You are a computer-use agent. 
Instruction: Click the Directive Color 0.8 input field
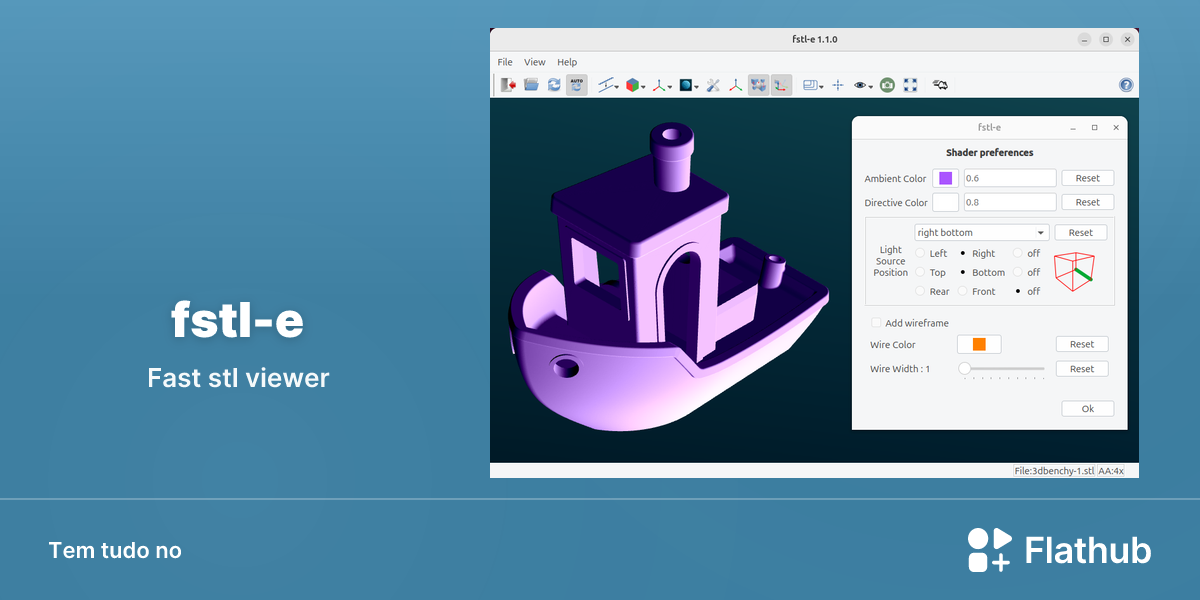[1010, 202]
